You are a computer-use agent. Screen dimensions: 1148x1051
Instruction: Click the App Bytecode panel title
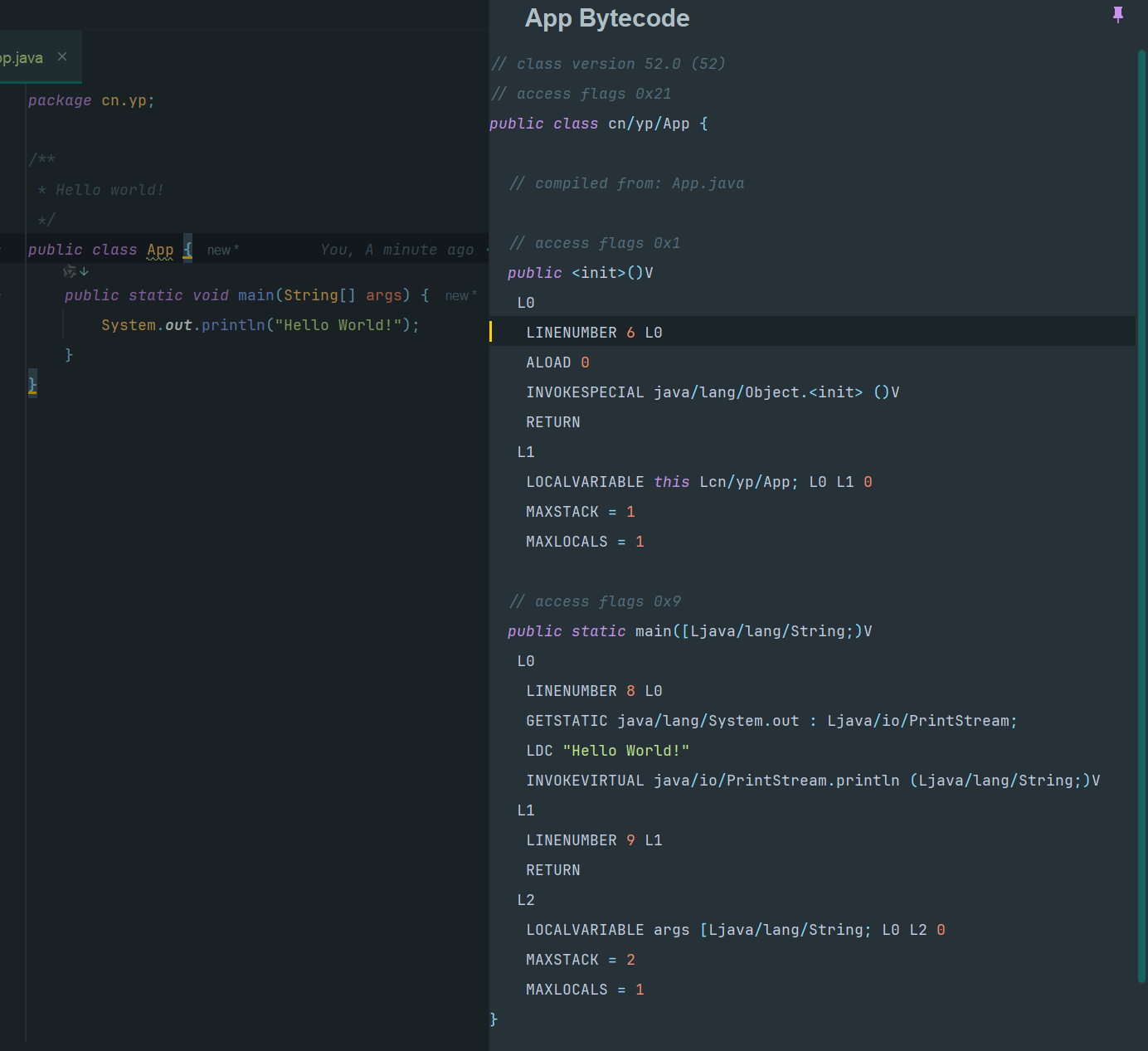[607, 18]
